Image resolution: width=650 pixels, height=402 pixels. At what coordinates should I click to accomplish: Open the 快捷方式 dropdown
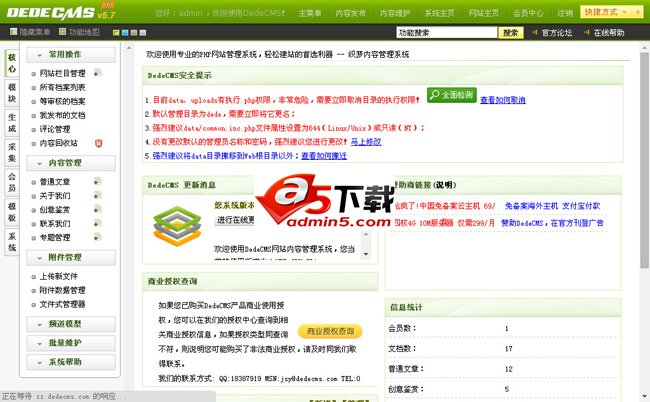(606, 12)
